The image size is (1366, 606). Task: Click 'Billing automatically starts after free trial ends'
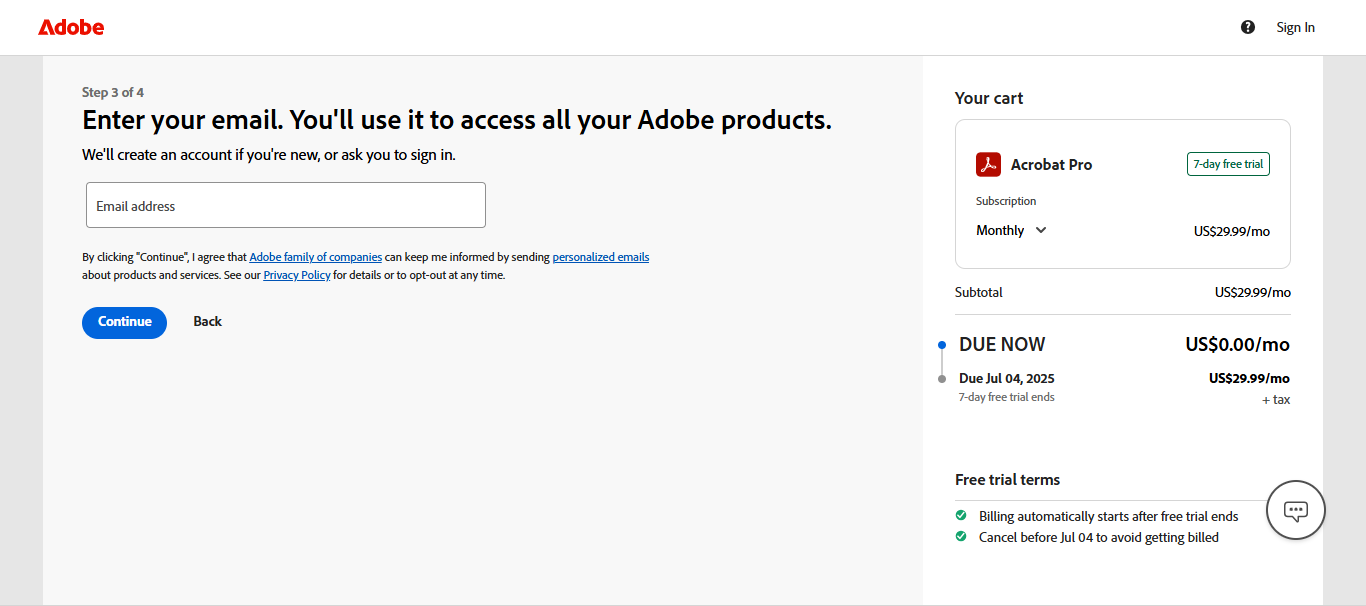point(1109,517)
